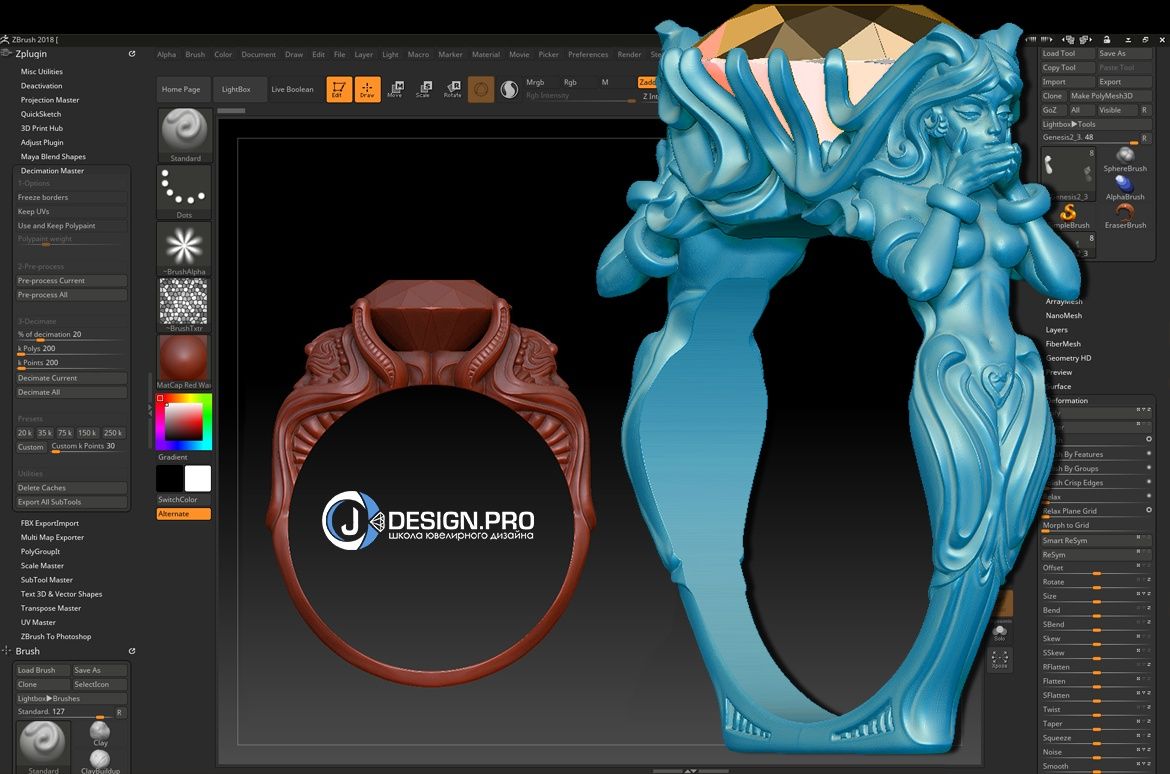The height and width of the screenshot is (774, 1170).
Task: Expand the FBX ExportImport section
Action: 49,523
